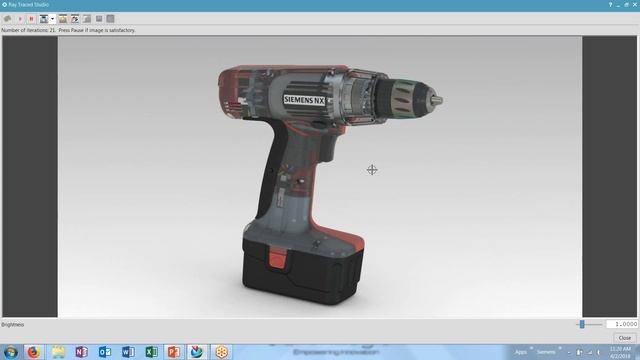Viewport: 640px width, 360px height.
Task: Click the grayed stepped-shape toolbar icon
Action: 87,19
